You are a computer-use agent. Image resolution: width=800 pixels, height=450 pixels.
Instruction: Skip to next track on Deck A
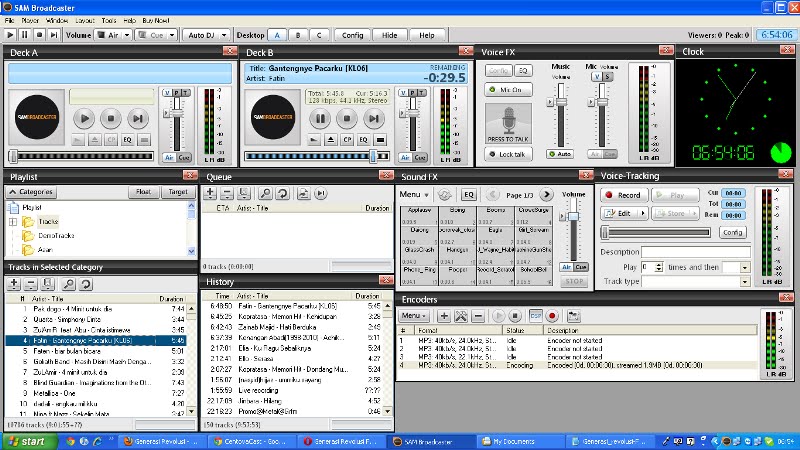137,118
